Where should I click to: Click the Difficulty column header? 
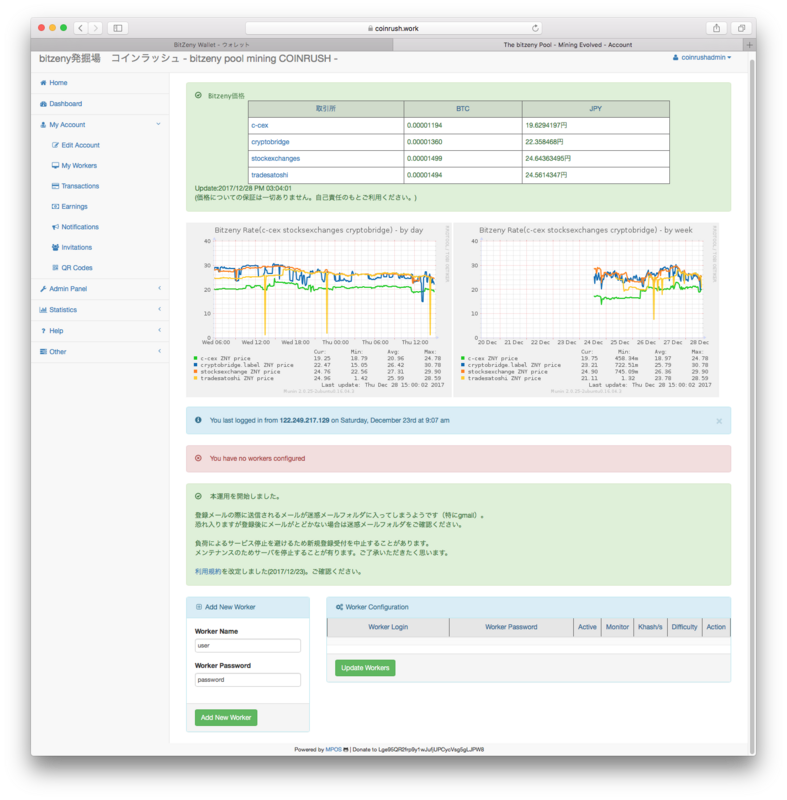[684, 627]
